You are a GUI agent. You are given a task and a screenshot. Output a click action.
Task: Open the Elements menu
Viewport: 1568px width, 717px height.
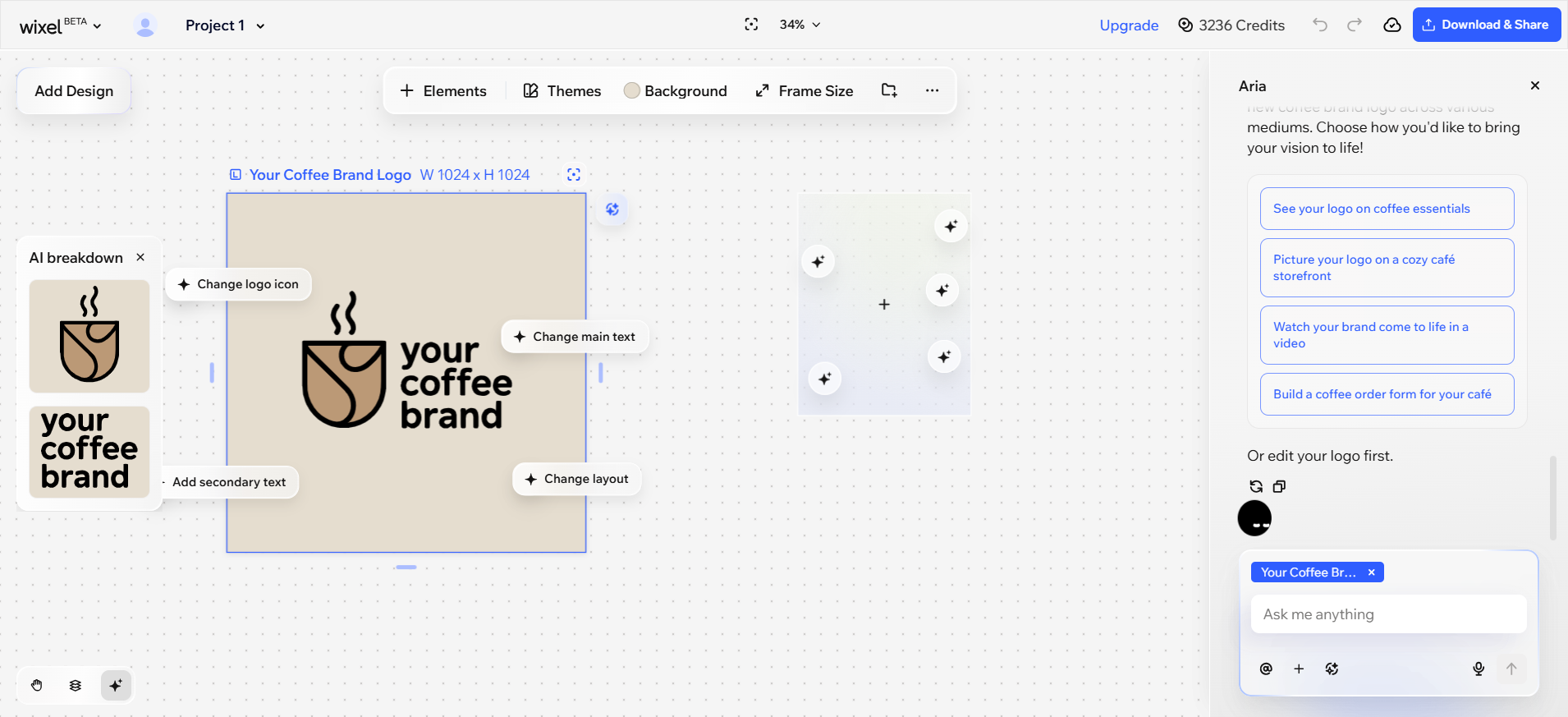pyautogui.click(x=443, y=91)
